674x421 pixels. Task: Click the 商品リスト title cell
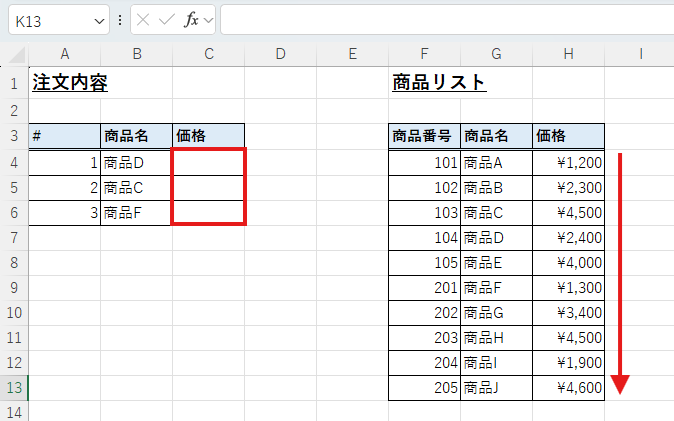tap(439, 83)
